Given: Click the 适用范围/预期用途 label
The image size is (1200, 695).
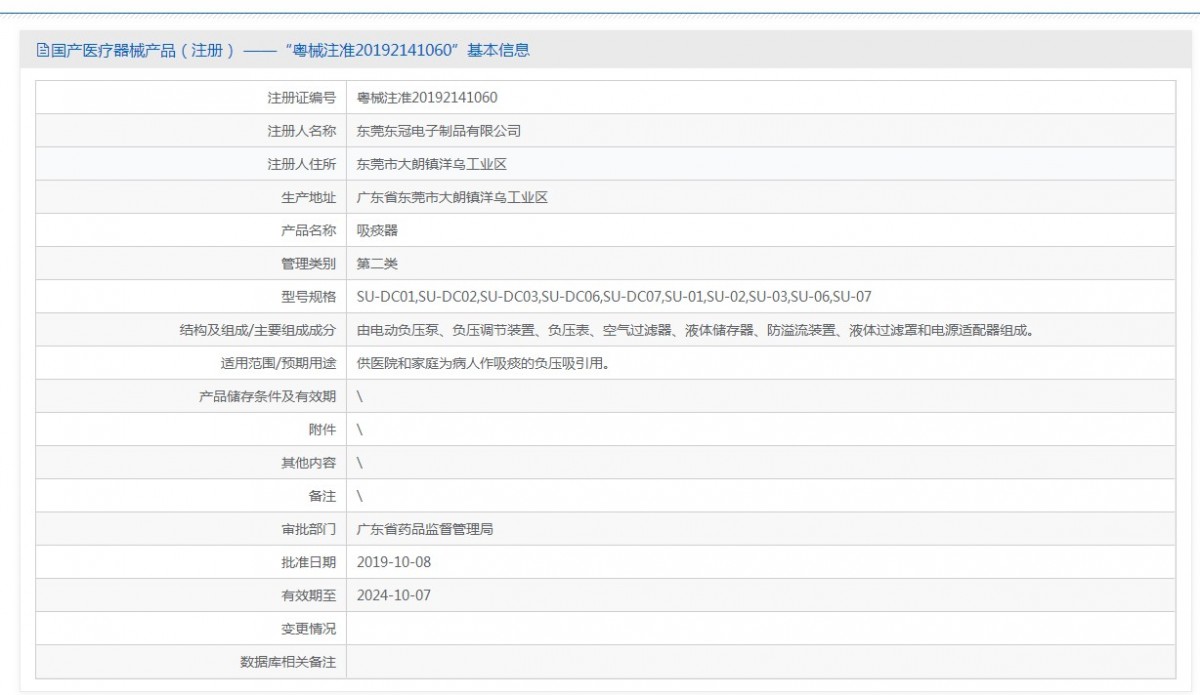Looking at the screenshot, I should (278, 363).
